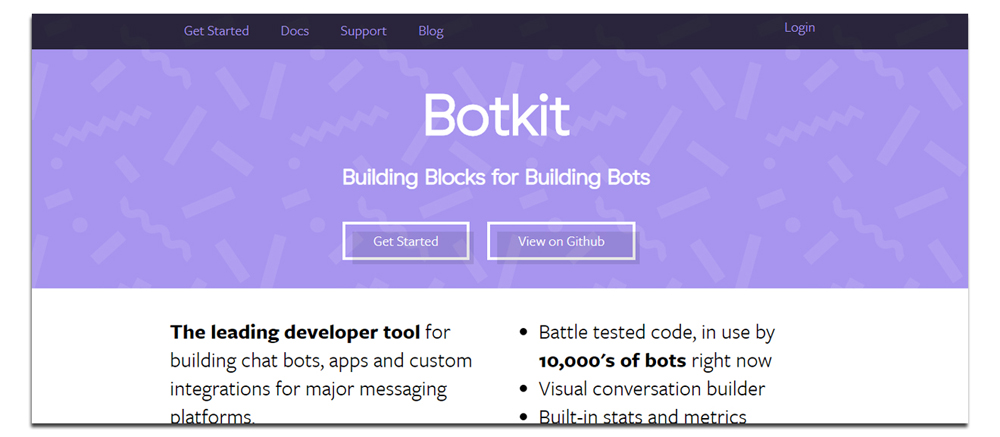This screenshot has height=437, width=1000.
Task: Click the bold '10,000's of bots' text
Action: click(612, 361)
